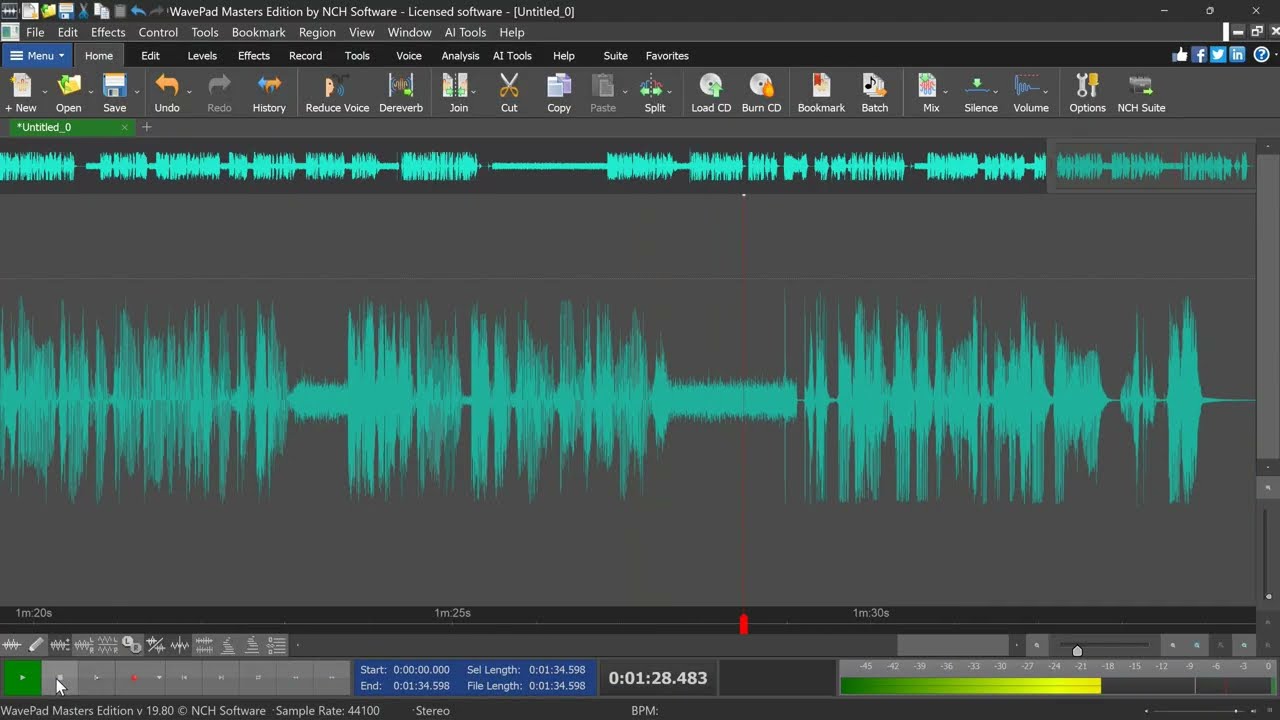Launch the Batch converter

[874, 93]
